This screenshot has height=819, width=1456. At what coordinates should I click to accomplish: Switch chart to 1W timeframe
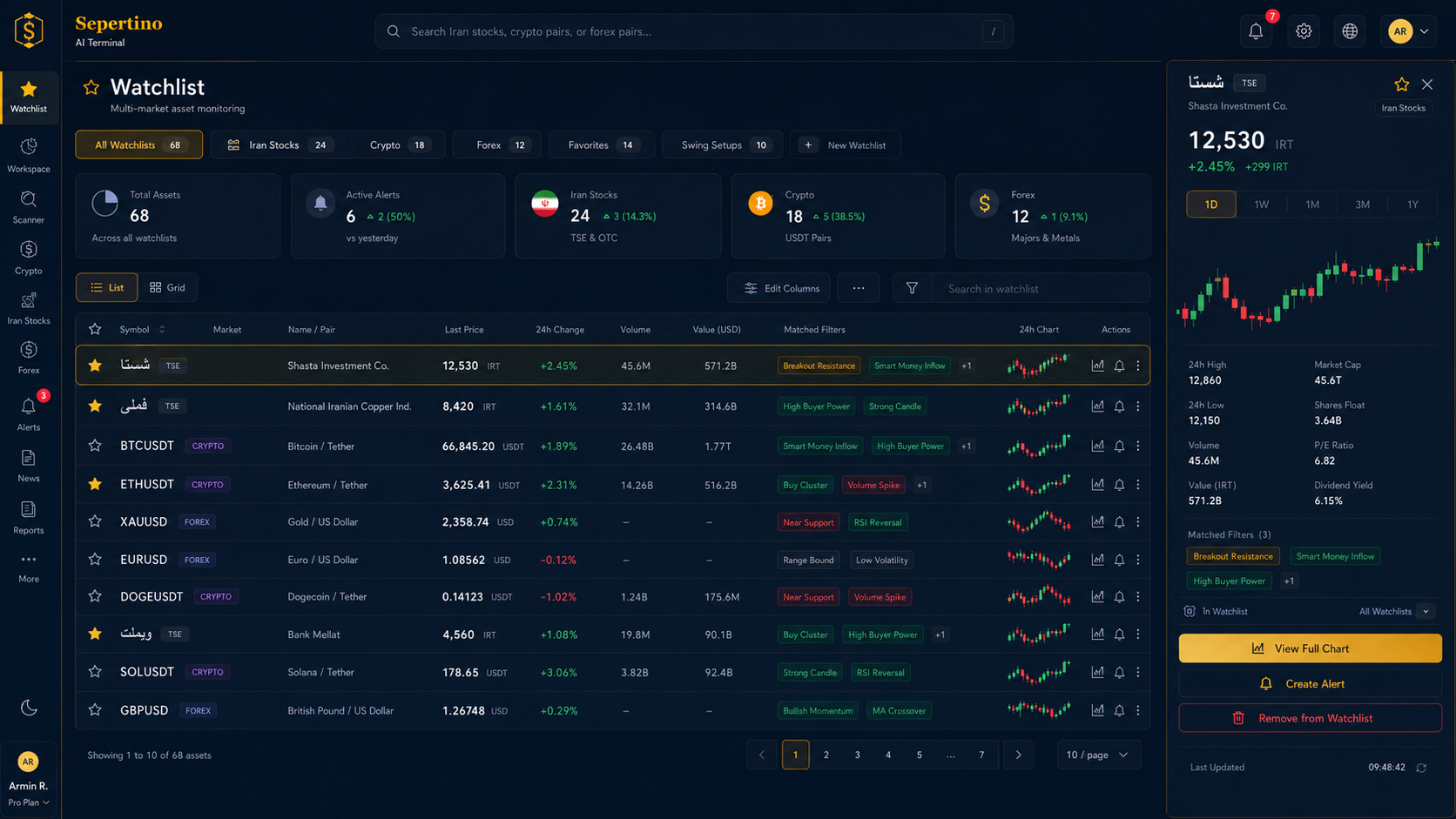1261,205
